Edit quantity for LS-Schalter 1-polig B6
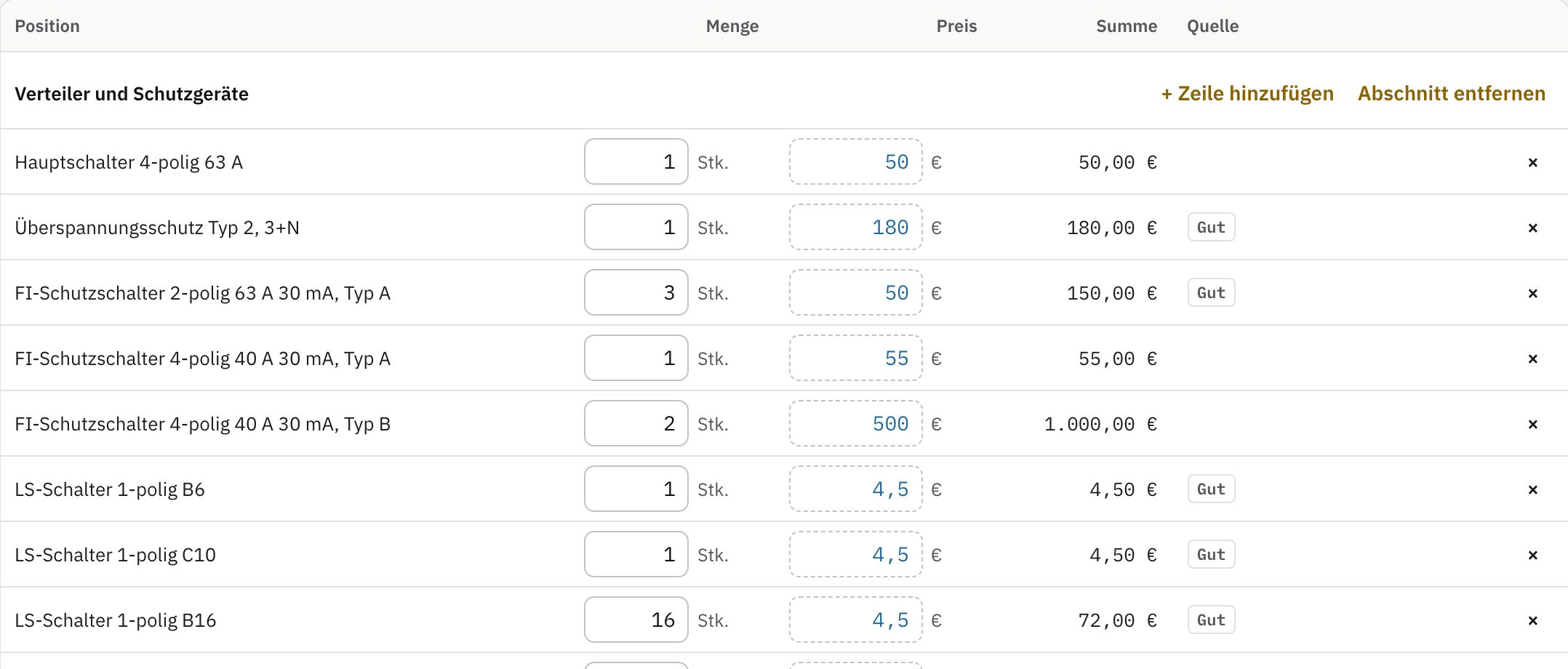1568x669 pixels. point(636,489)
